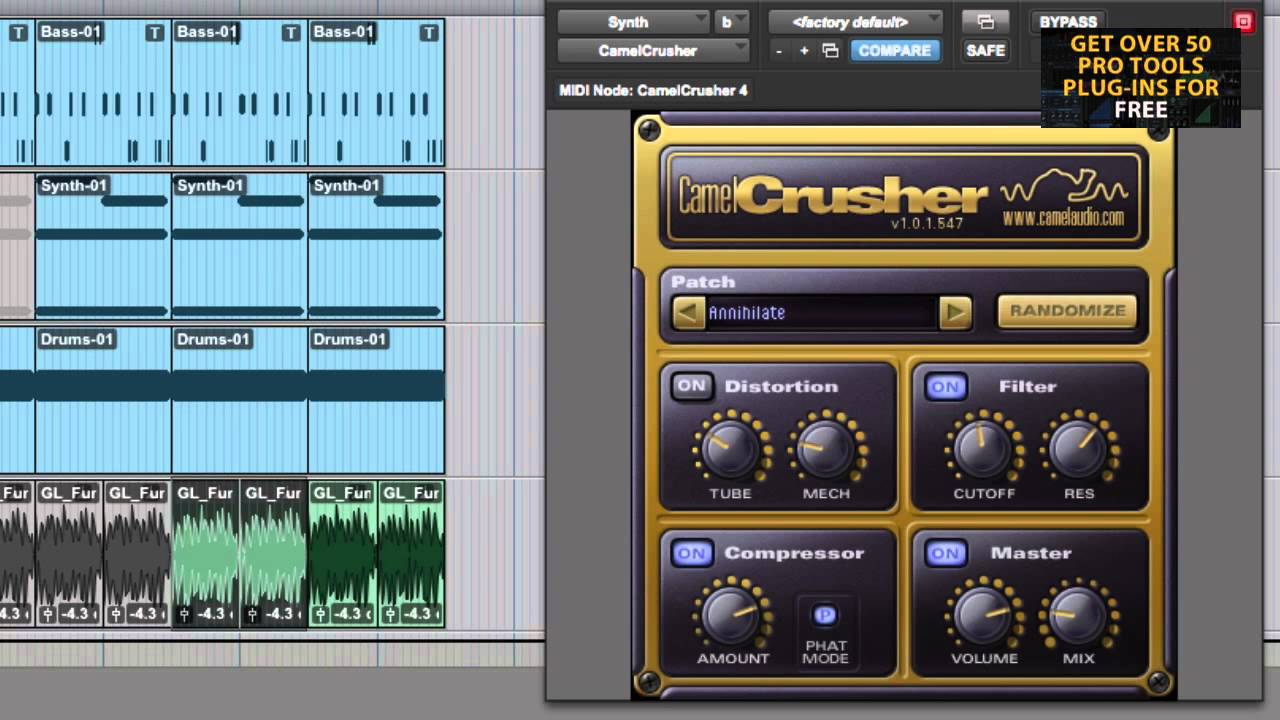
Task: Click the RANDOMIZE button
Action: (x=1067, y=311)
